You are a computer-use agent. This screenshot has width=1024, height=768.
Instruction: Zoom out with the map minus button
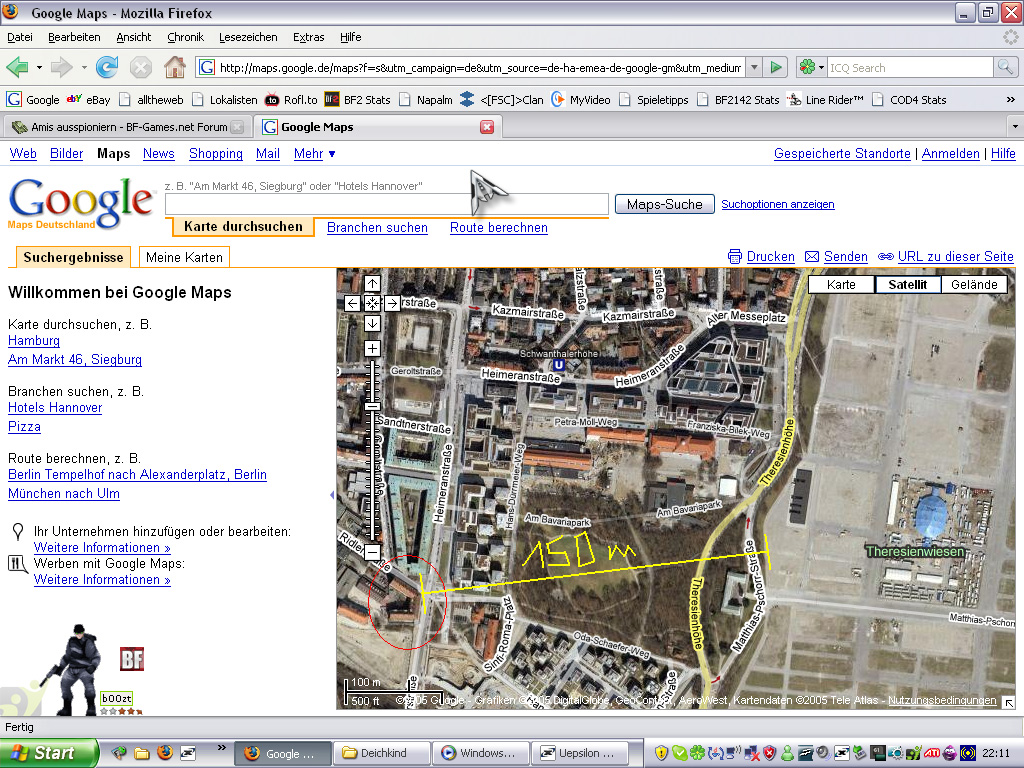tap(372, 552)
